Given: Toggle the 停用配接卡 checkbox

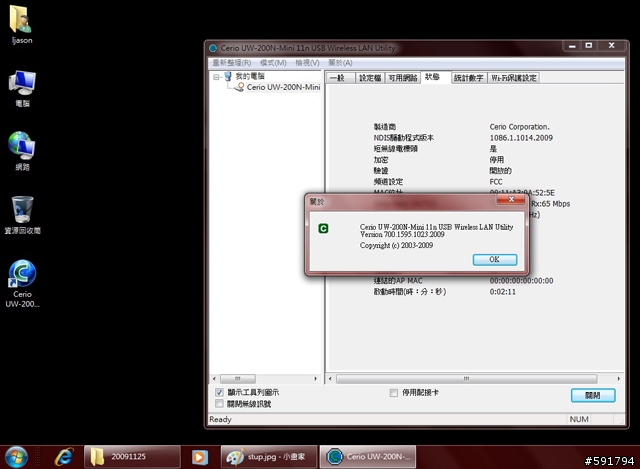Looking at the screenshot, I should [393, 393].
